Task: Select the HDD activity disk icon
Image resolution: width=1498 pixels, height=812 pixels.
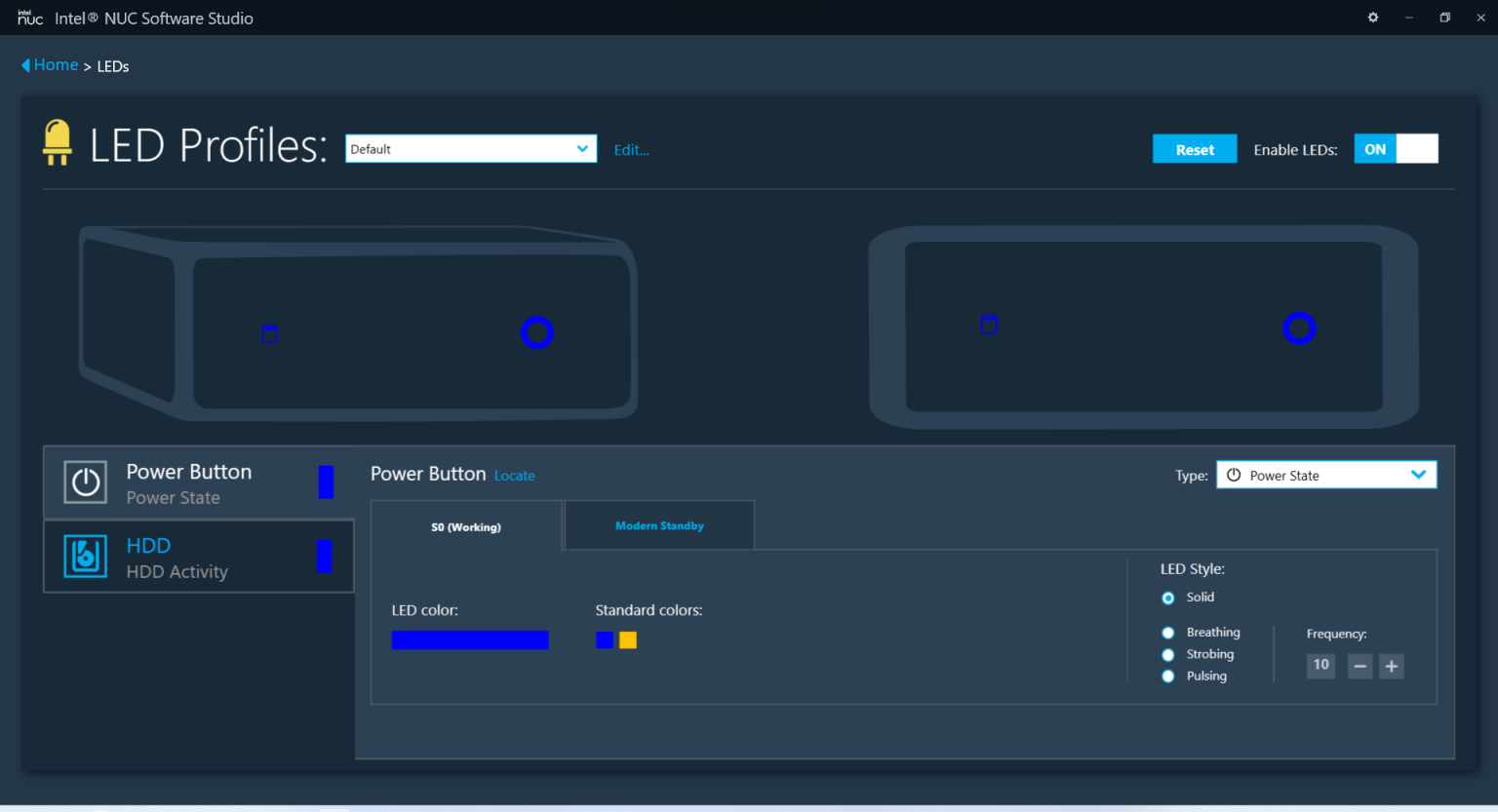Action: [x=86, y=557]
